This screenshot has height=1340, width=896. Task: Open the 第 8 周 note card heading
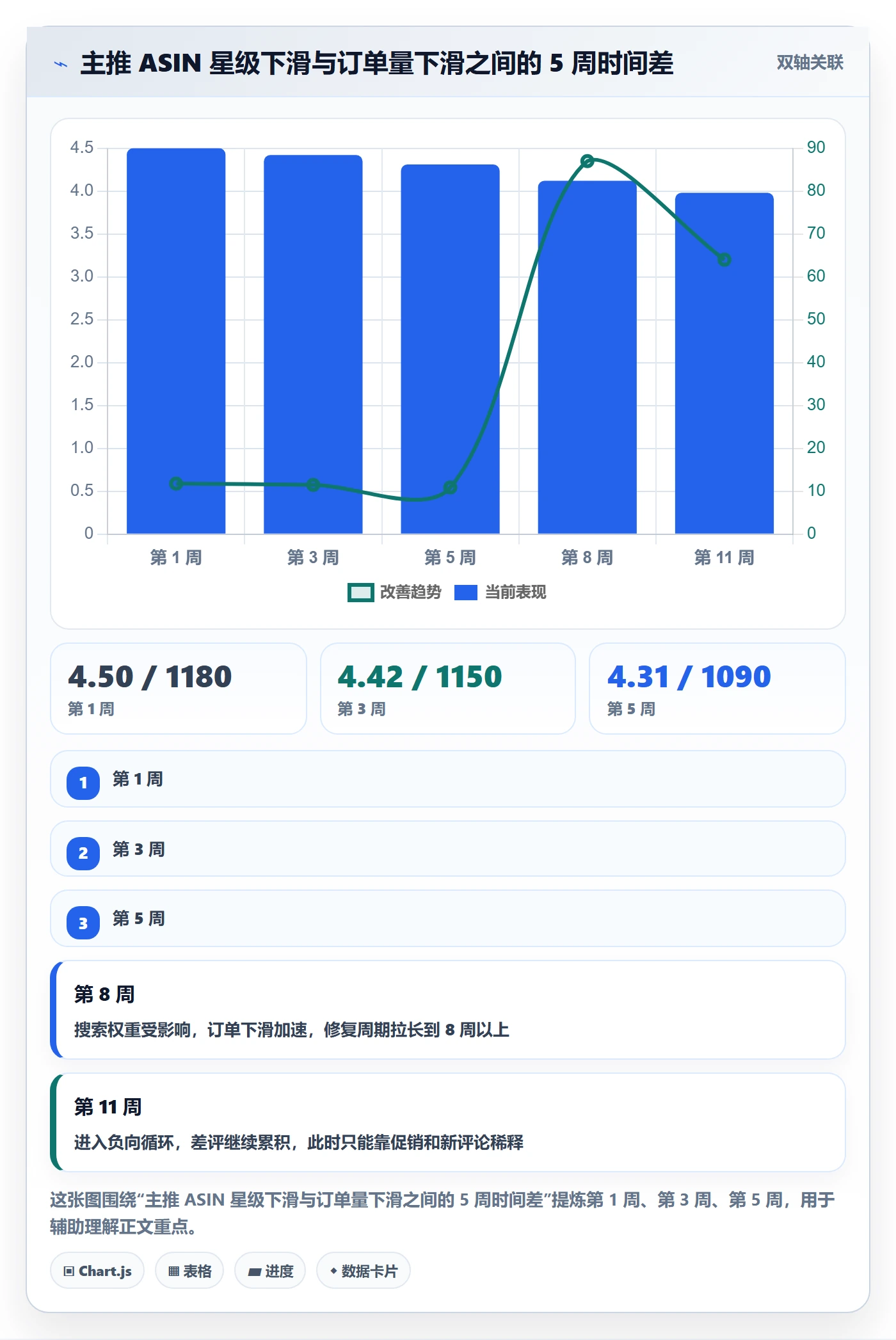[x=104, y=994]
